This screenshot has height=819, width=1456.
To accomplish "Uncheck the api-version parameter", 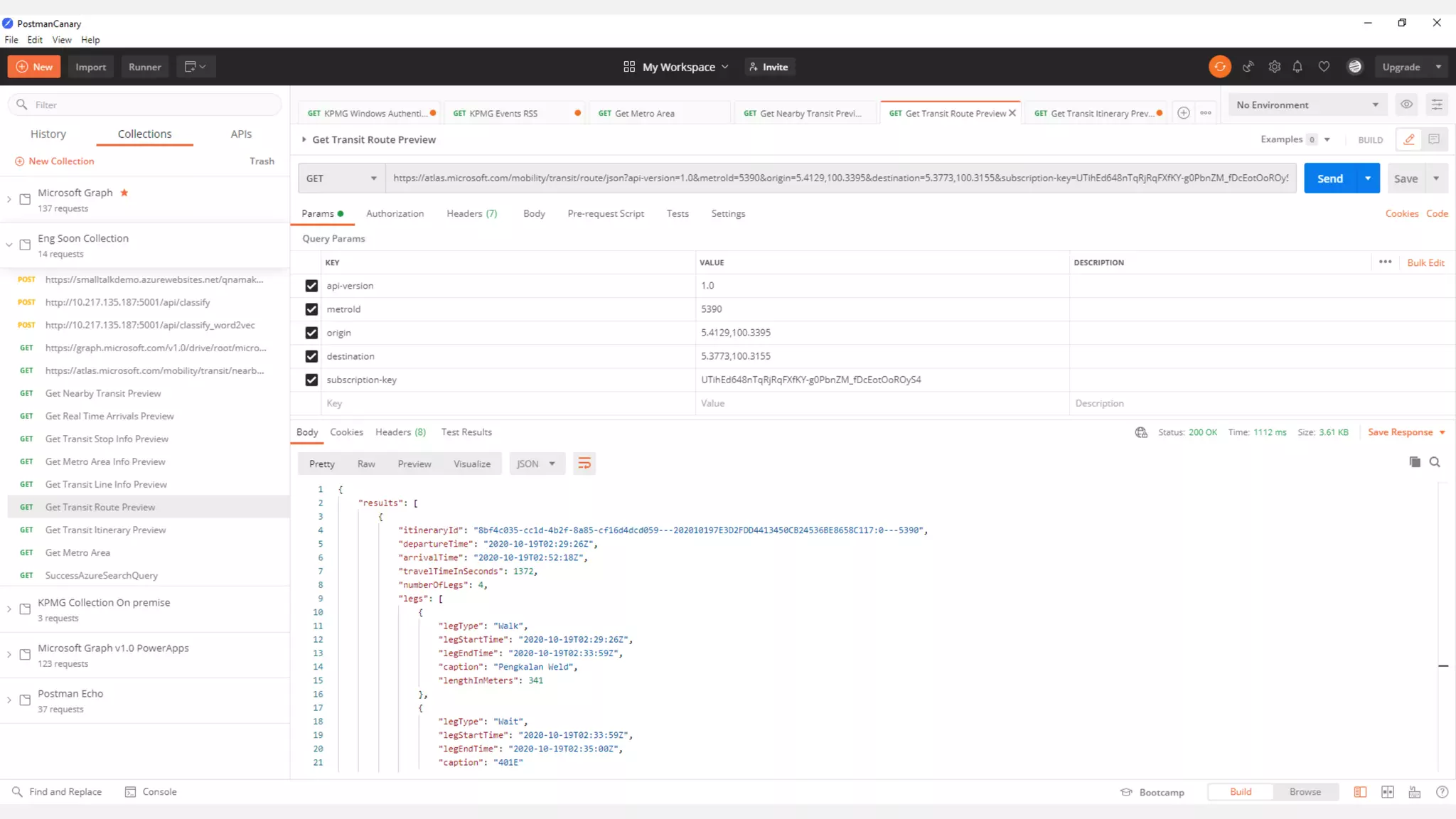I will click(x=311, y=286).
